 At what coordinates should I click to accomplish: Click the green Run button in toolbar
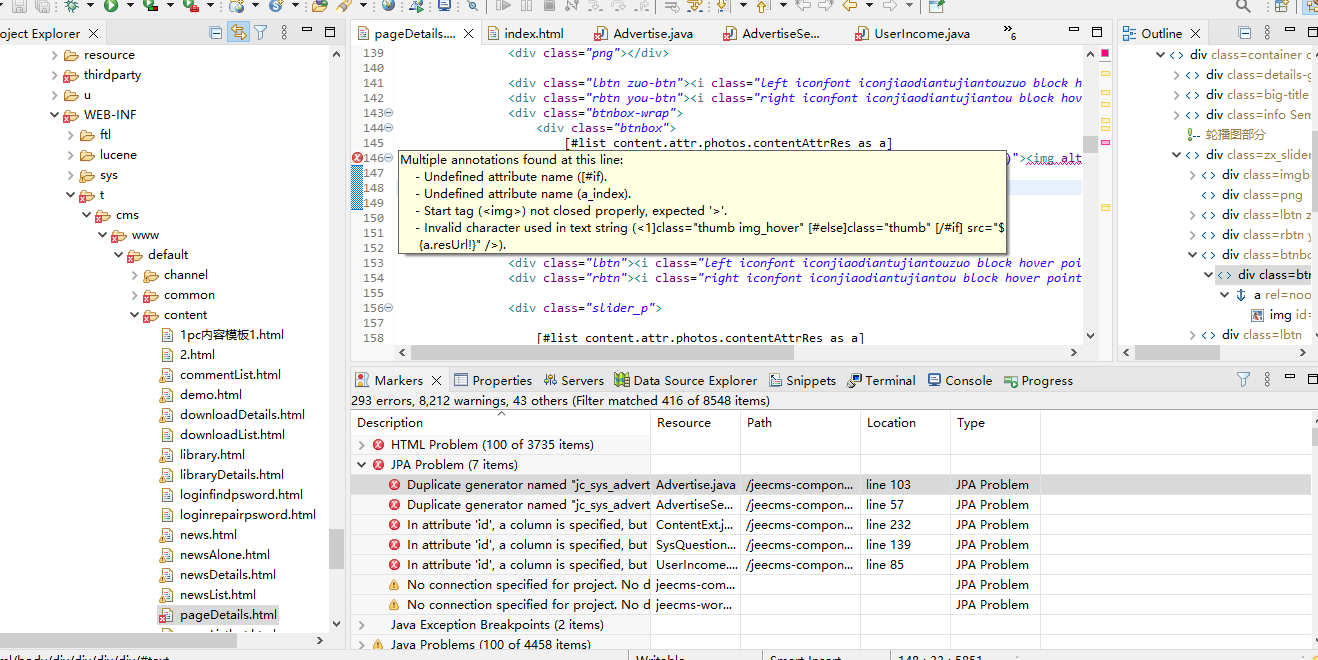pos(110,6)
